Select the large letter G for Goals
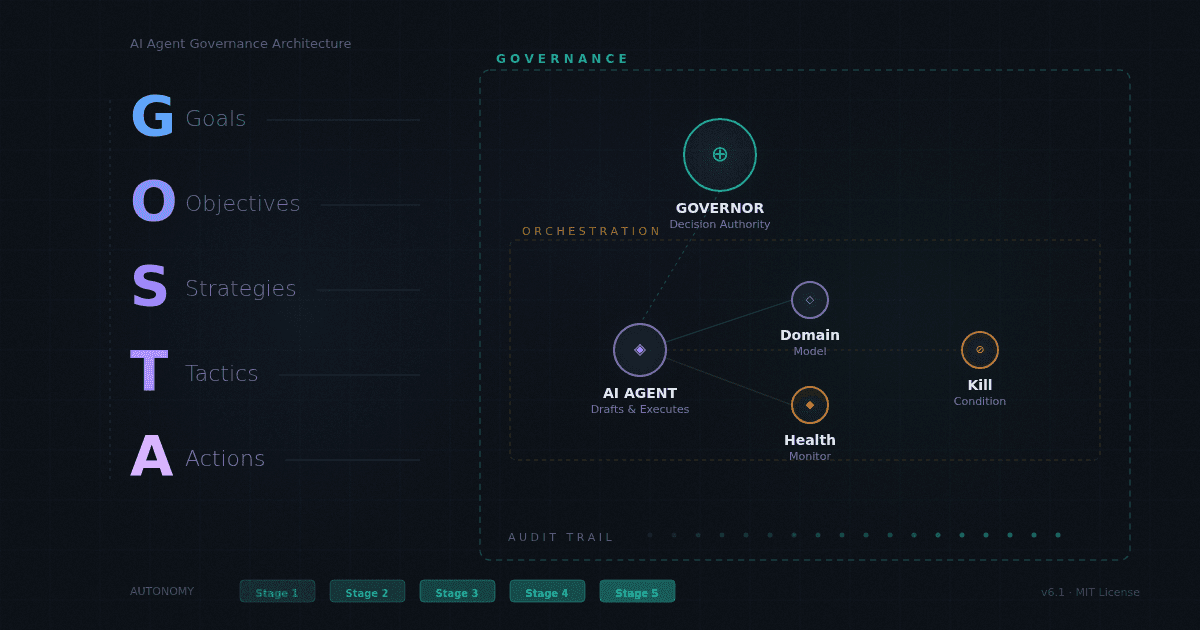Image resolution: width=1200 pixels, height=630 pixels. coord(150,115)
